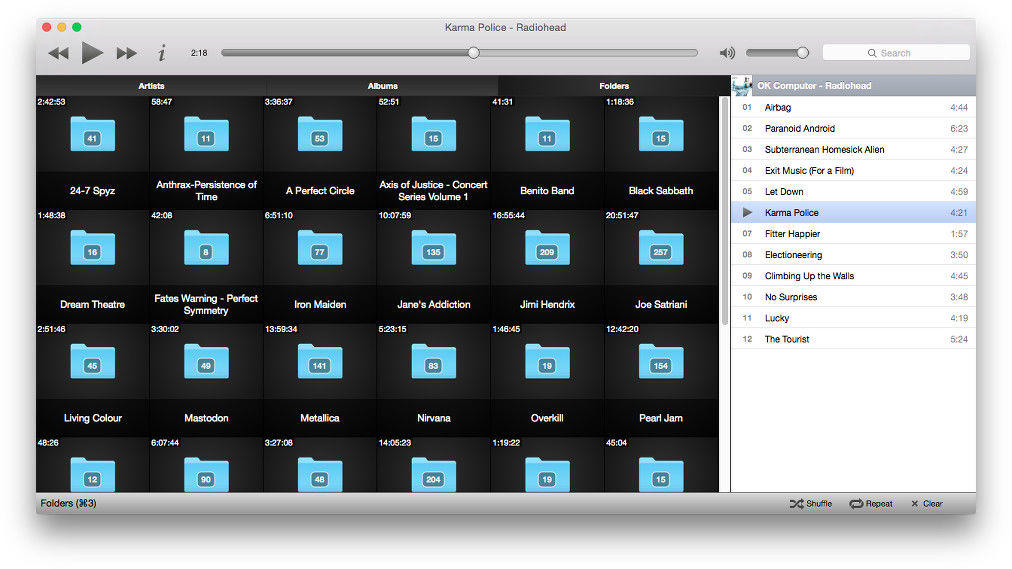The image size is (1012, 569).
Task: Adjust the volume slider knob
Action: [802, 53]
